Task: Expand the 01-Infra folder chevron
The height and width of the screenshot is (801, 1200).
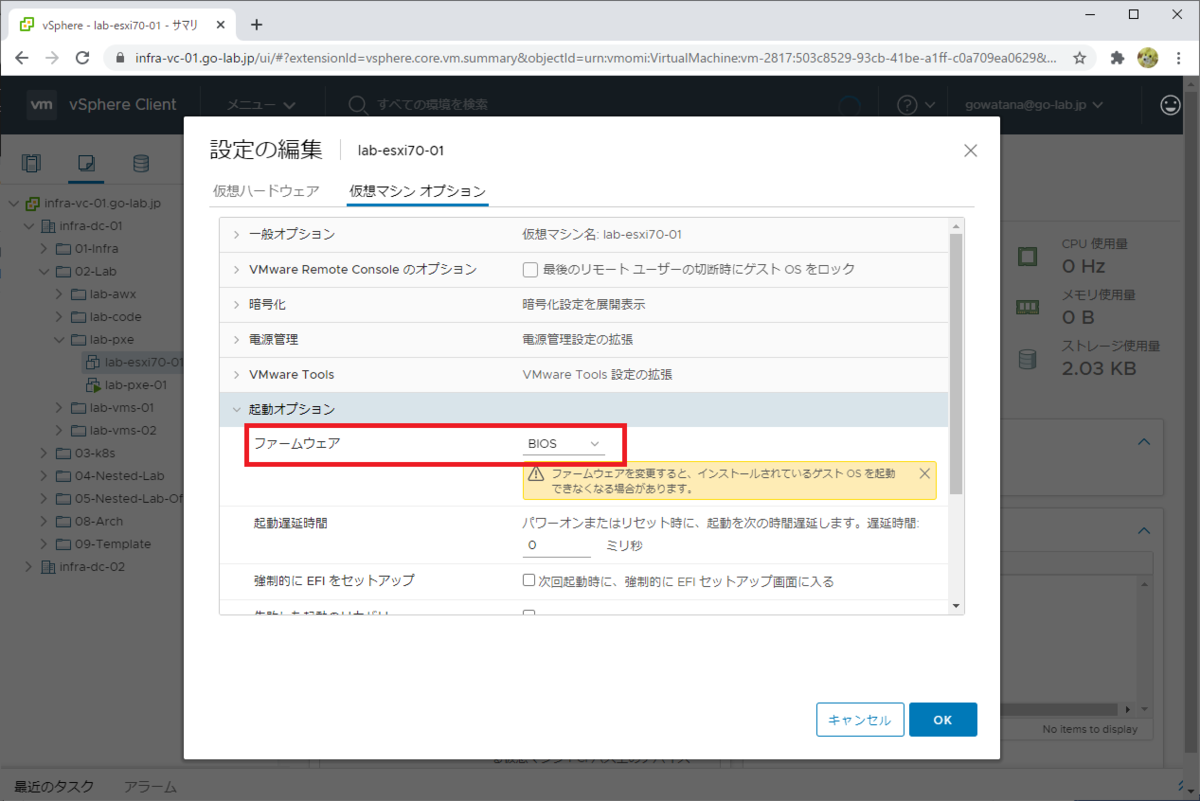Action: [x=44, y=248]
